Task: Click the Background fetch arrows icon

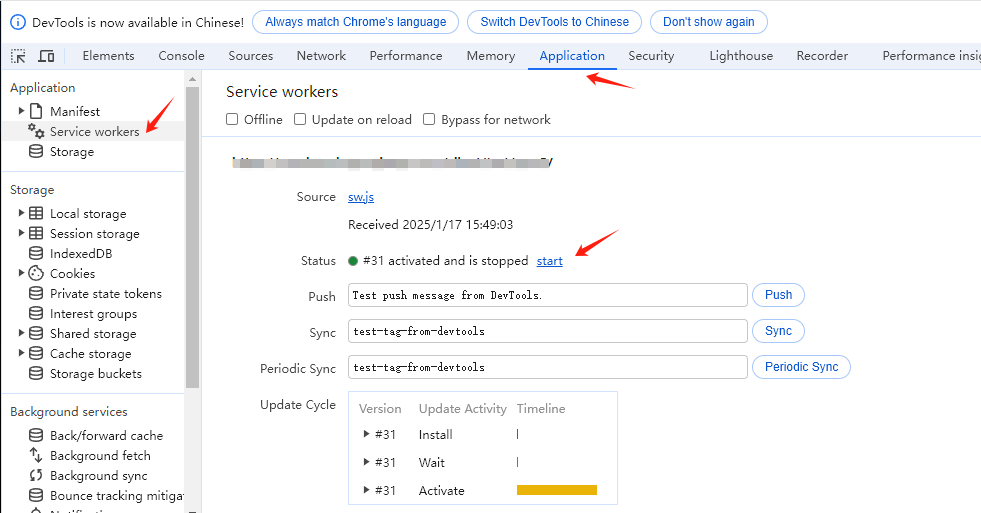Action: coord(36,455)
